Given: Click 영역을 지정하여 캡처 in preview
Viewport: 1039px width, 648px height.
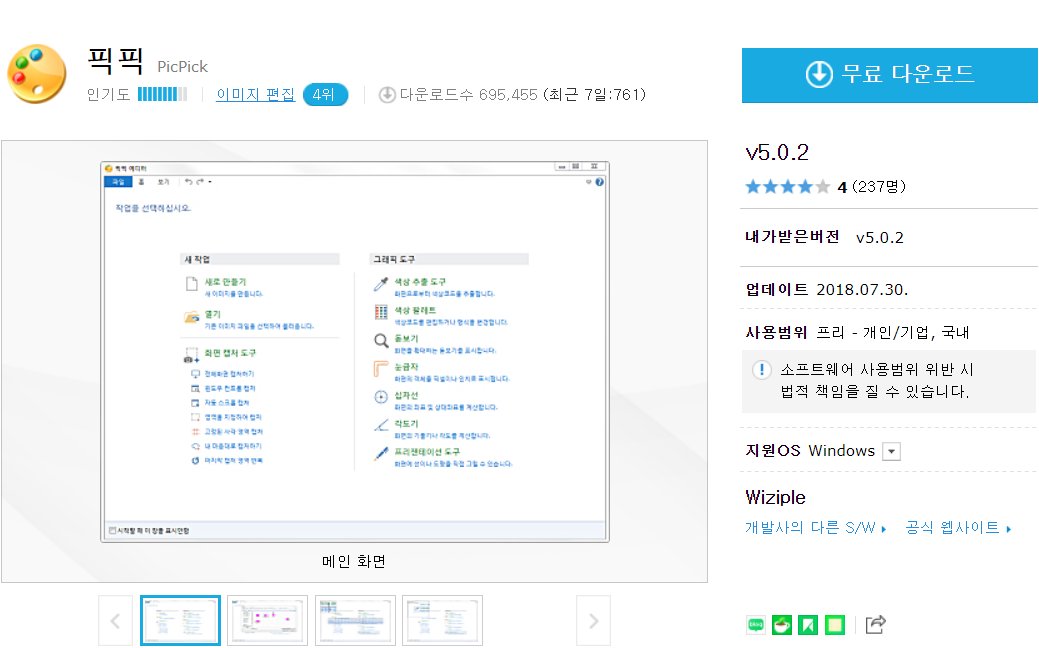Looking at the screenshot, I should tap(233, 417).
